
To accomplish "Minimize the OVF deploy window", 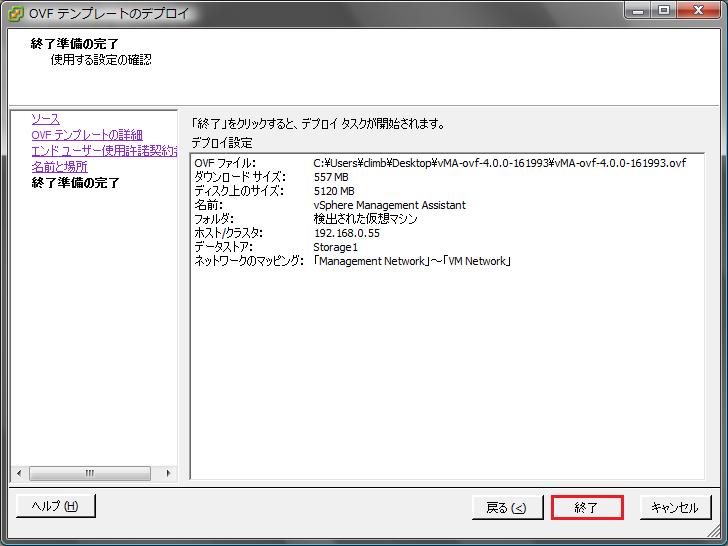I will pyautogui.click(x=638, y=10).
